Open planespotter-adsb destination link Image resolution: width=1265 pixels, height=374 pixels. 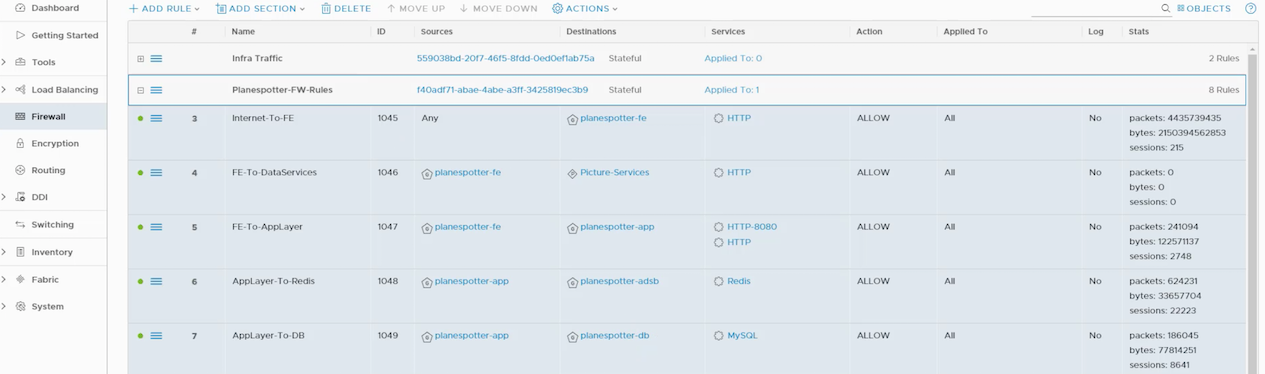pyautogui.click(x=619, y=281)
